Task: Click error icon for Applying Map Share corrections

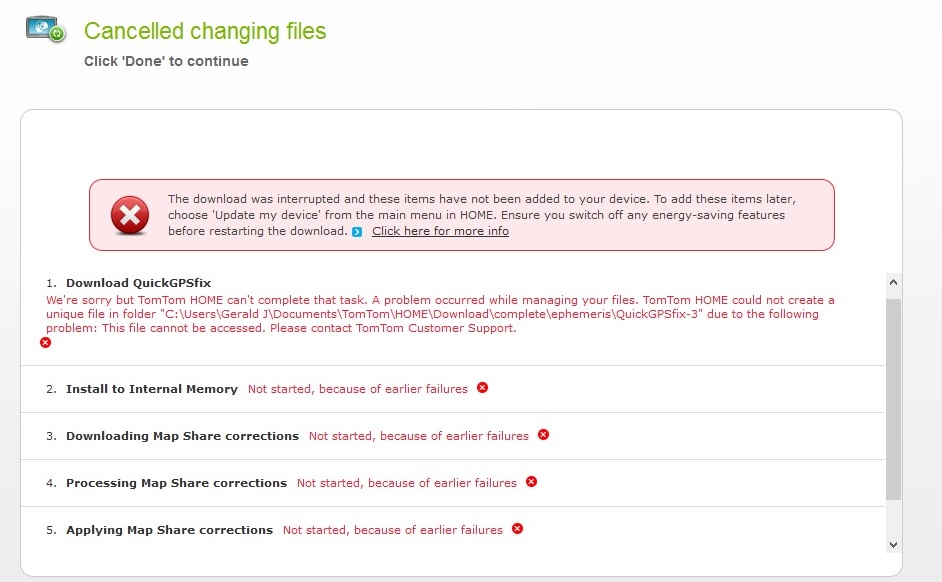Action: pos(517,529)
